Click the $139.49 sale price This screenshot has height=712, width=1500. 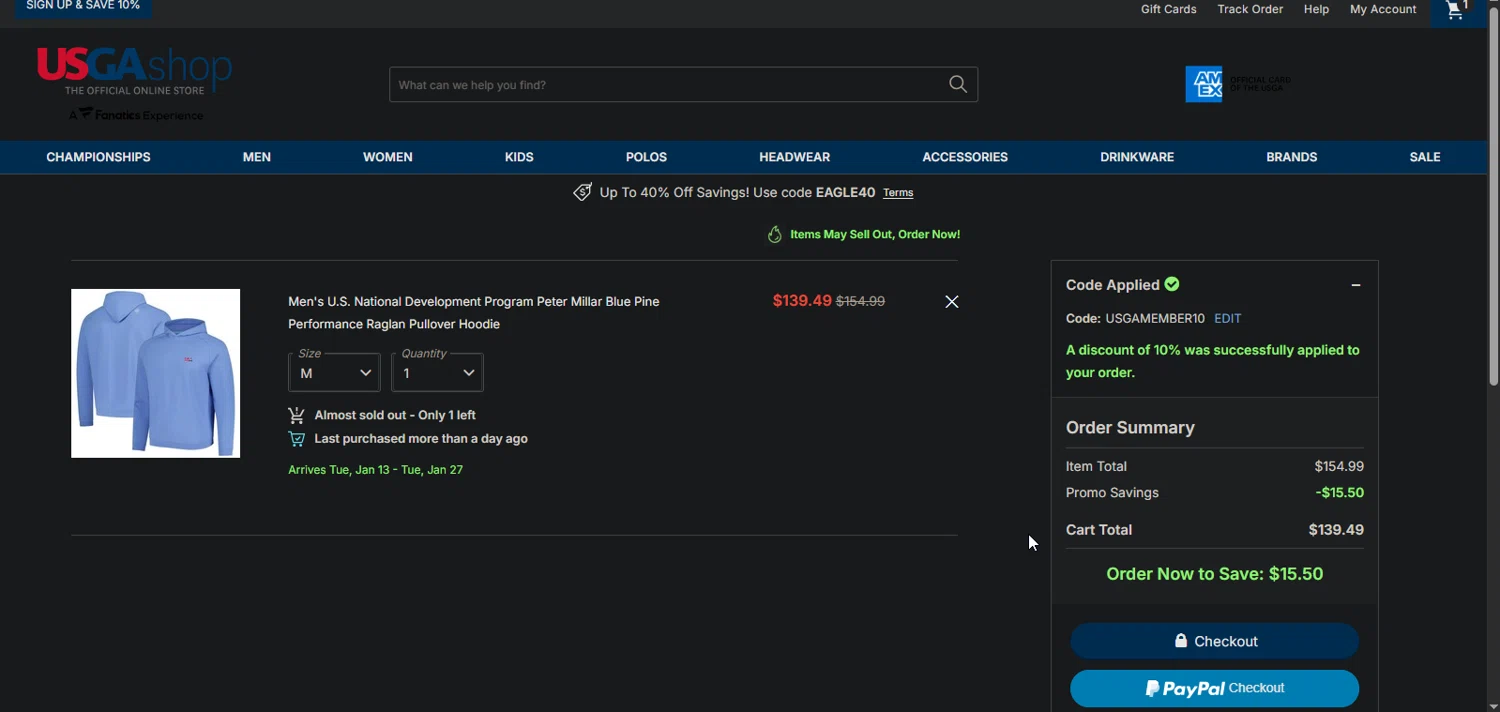(x=802, y=301)
